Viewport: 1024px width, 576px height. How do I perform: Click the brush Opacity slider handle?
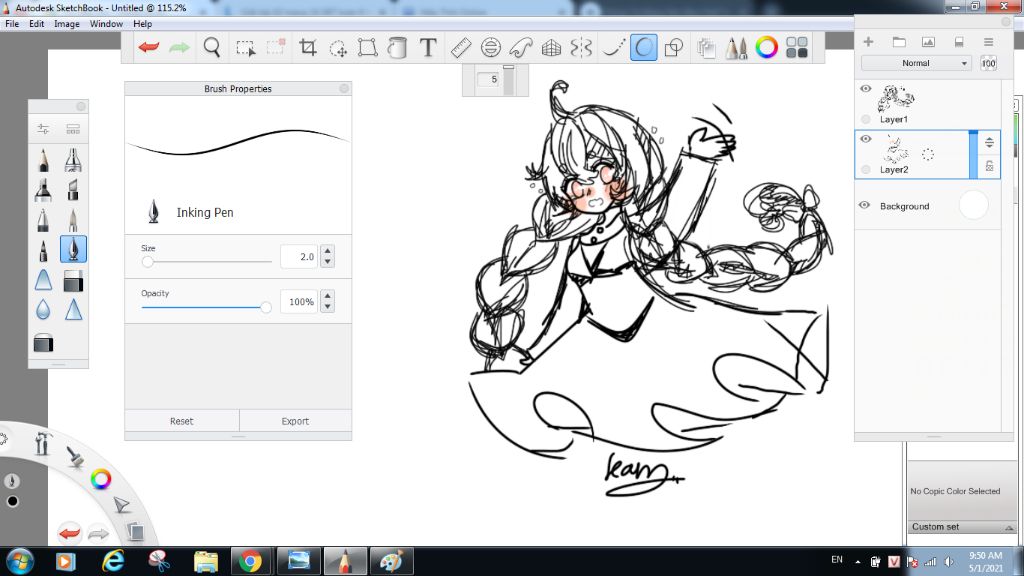coord(265,307)
